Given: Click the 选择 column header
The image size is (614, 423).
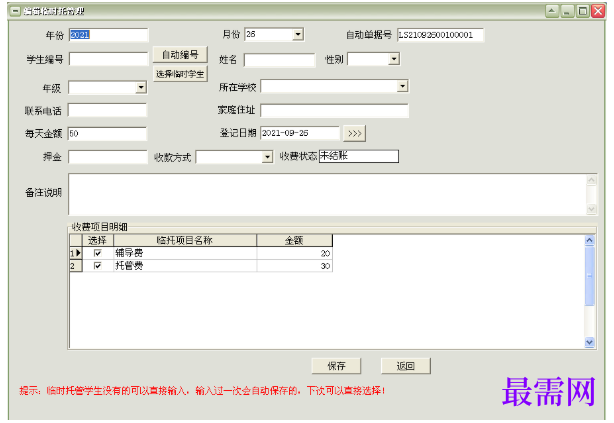Looking at the screenshot, I should click(98, 240).
